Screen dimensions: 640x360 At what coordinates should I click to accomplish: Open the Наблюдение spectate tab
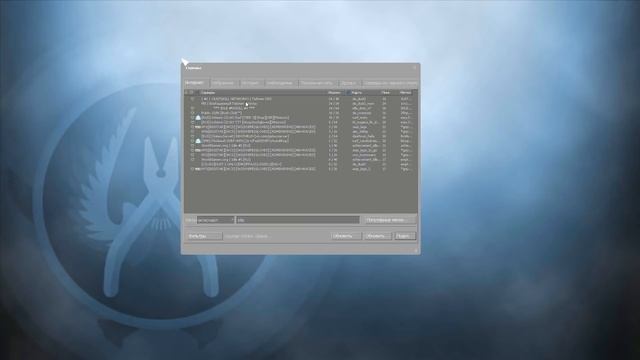pyautogui.click(x=281, y=83)
